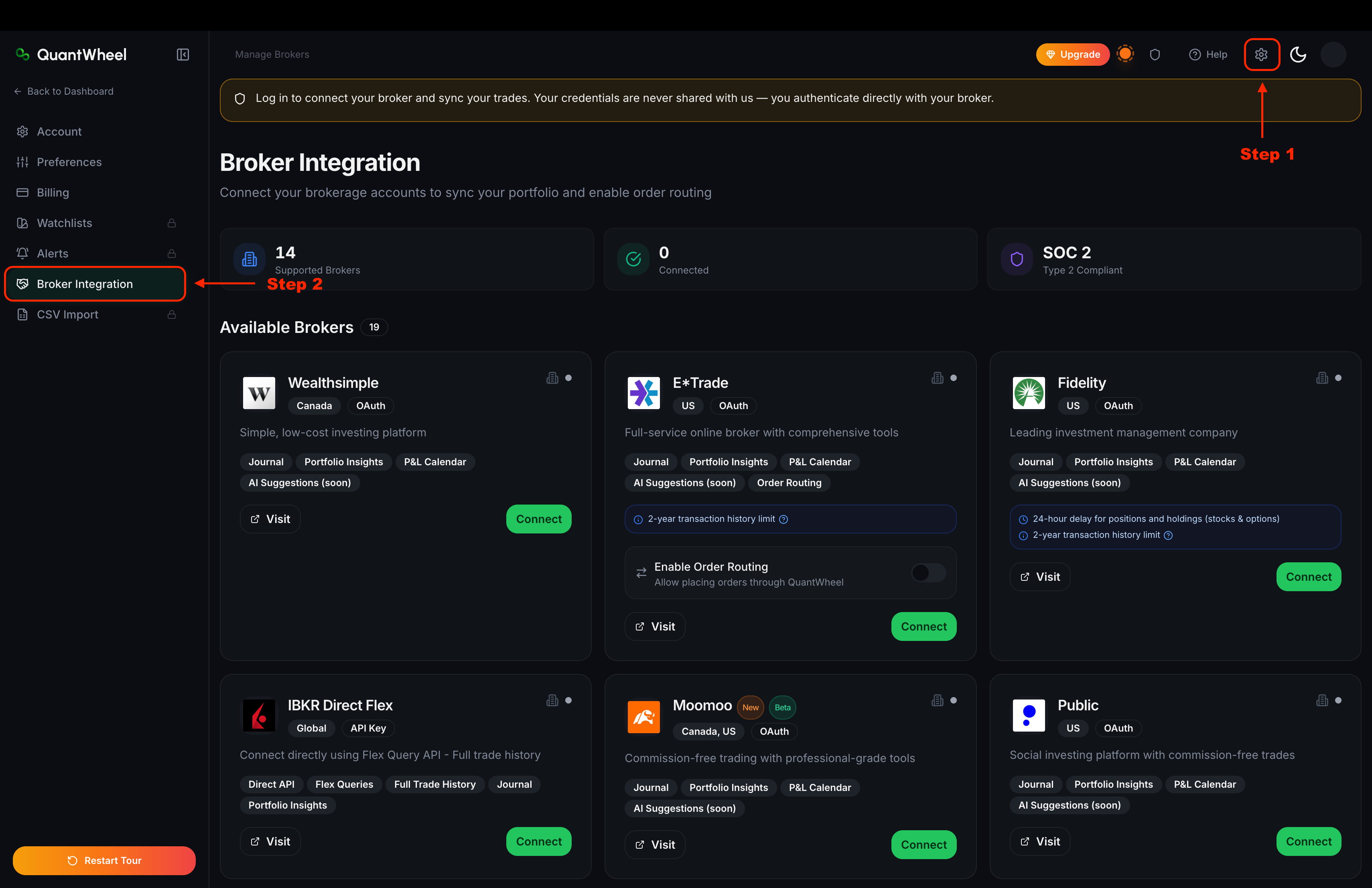Click Full Trade History tag on IBKR
The height and width of the screenshot is (888, 1372).
tap(434, 784)
